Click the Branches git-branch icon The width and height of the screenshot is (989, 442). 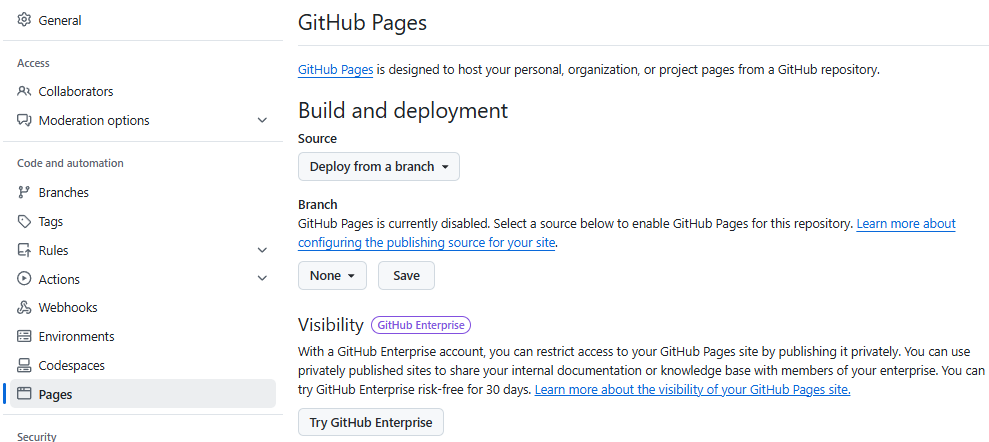(25, 192)
